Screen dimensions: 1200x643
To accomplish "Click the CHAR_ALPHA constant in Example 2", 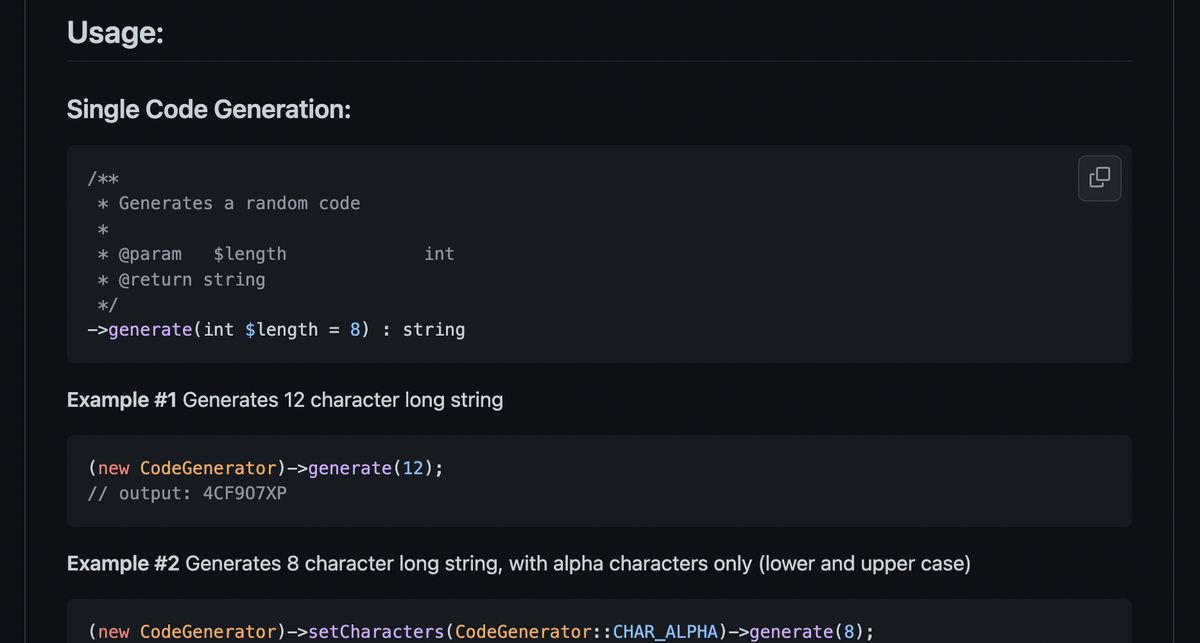I will tap(664, 631).
